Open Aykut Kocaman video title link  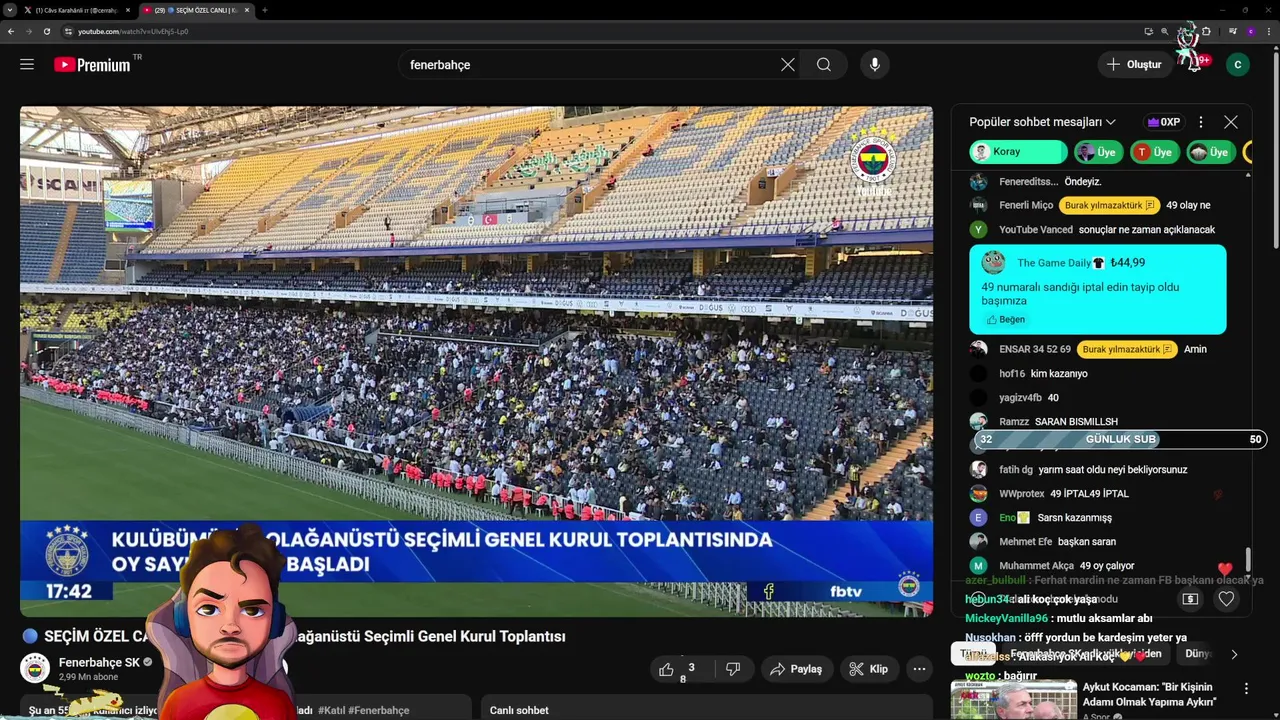coord(1148,694)
